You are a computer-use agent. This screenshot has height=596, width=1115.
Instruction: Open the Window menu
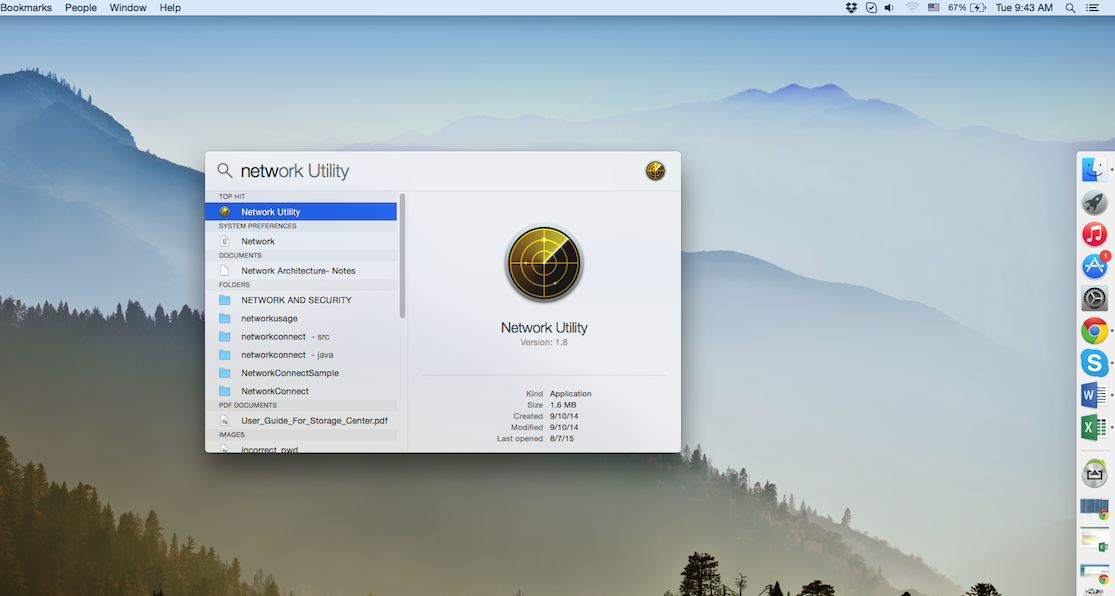pos(128,8)
